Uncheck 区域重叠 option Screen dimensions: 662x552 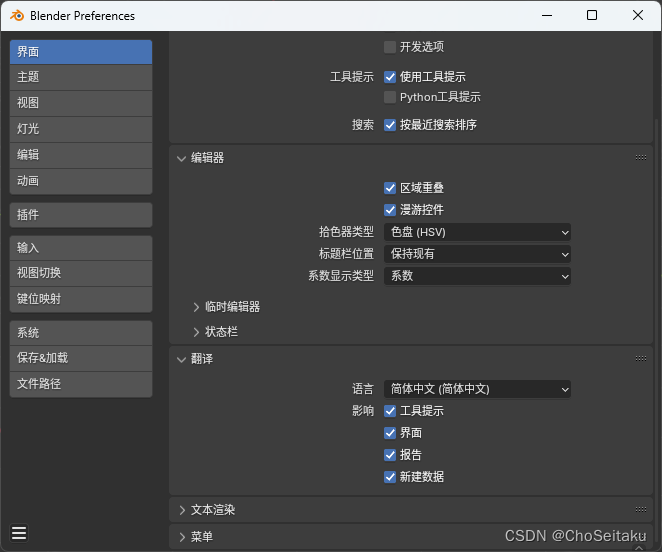click(390, 188)
